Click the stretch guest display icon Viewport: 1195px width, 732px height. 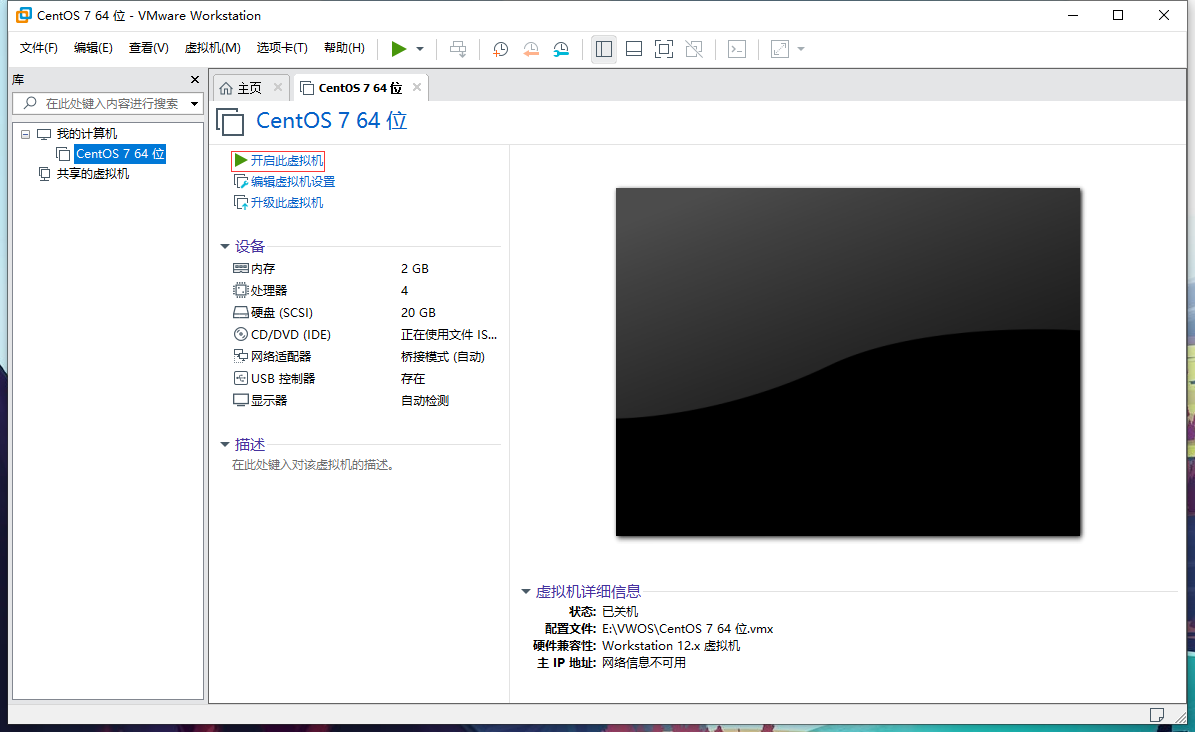point(780,49)
